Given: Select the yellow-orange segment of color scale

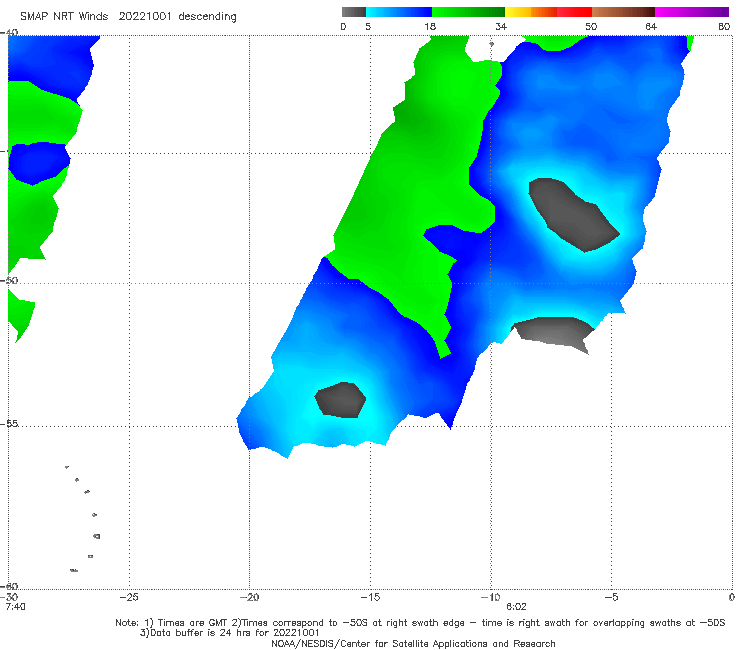Looking at the screenshot, I should point(531,12).
